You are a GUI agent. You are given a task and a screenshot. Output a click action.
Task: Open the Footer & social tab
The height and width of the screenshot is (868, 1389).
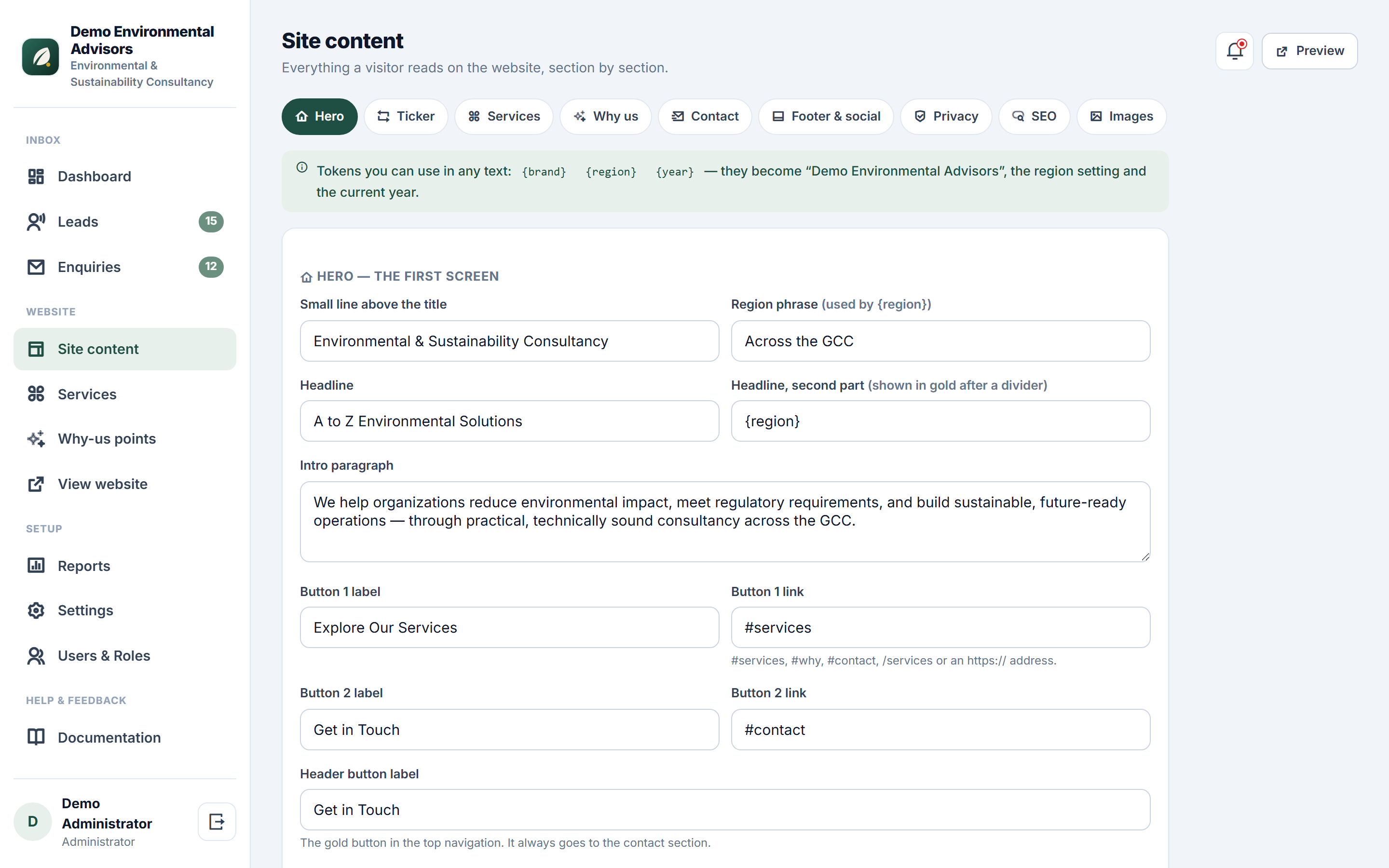click(x=826, y=117)
